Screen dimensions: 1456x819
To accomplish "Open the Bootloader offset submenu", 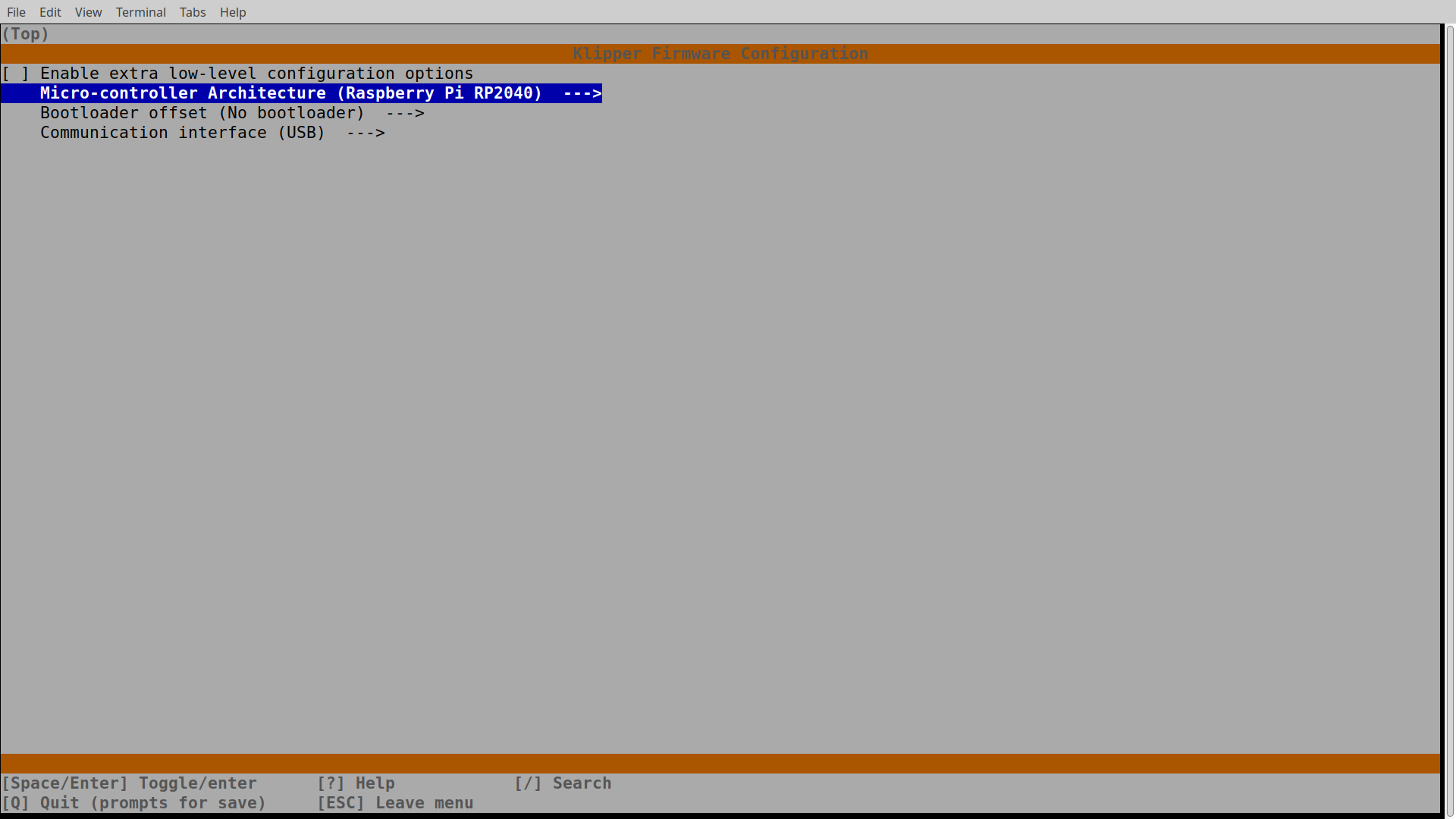I will click(x=202, y=113).
